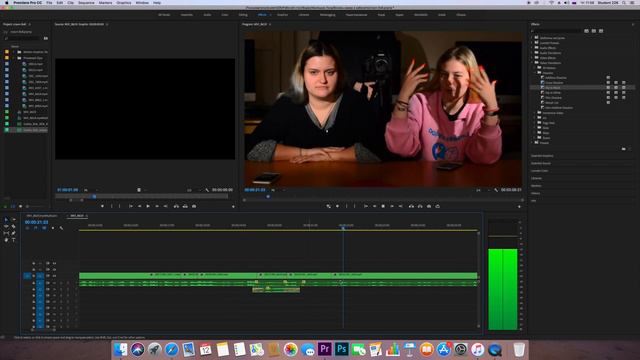The image size is (640, 360).
Task: Toggle V2 track eye visibility
Action: tap(54, 269)
